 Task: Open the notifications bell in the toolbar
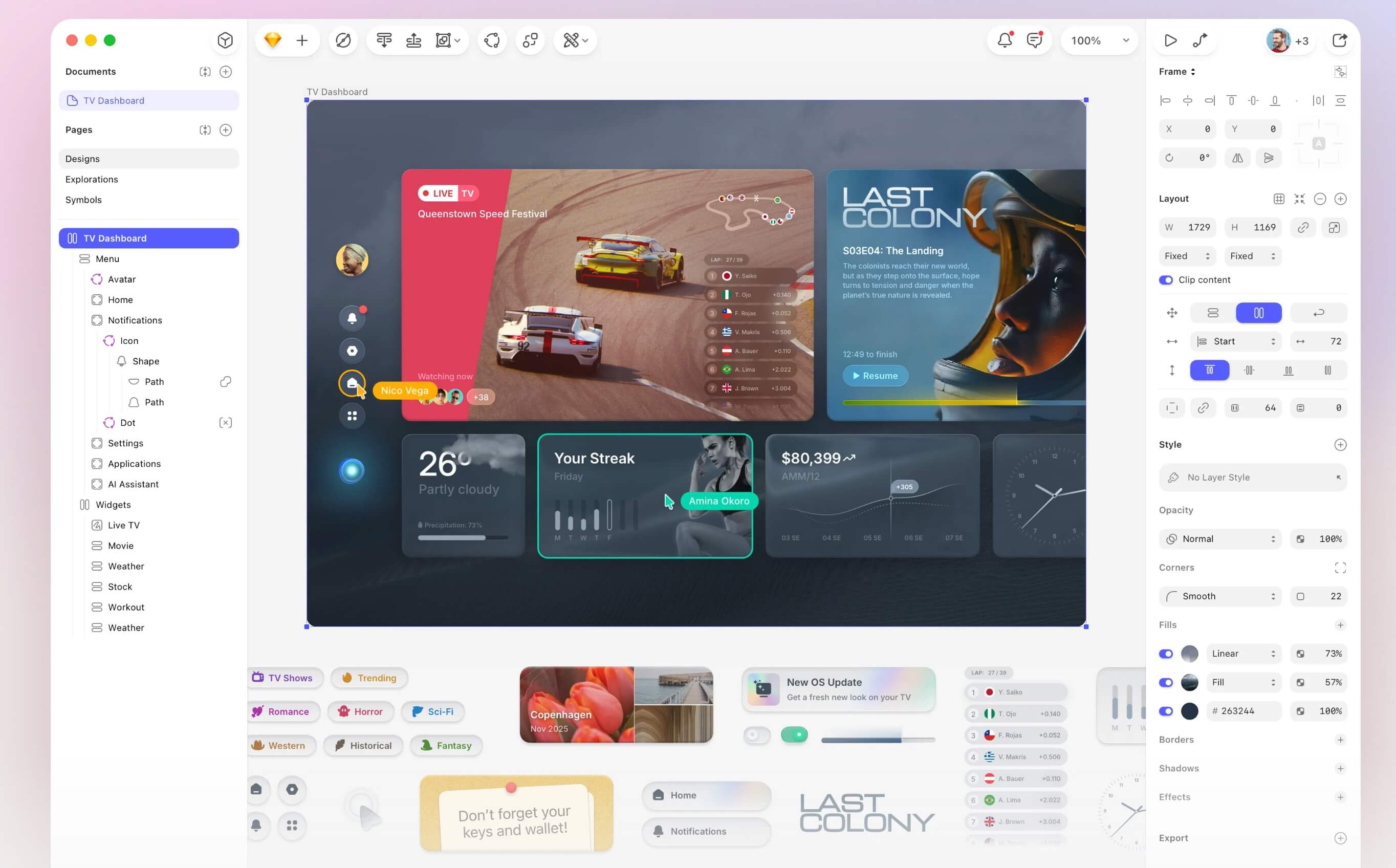(x=1005, y=40)
